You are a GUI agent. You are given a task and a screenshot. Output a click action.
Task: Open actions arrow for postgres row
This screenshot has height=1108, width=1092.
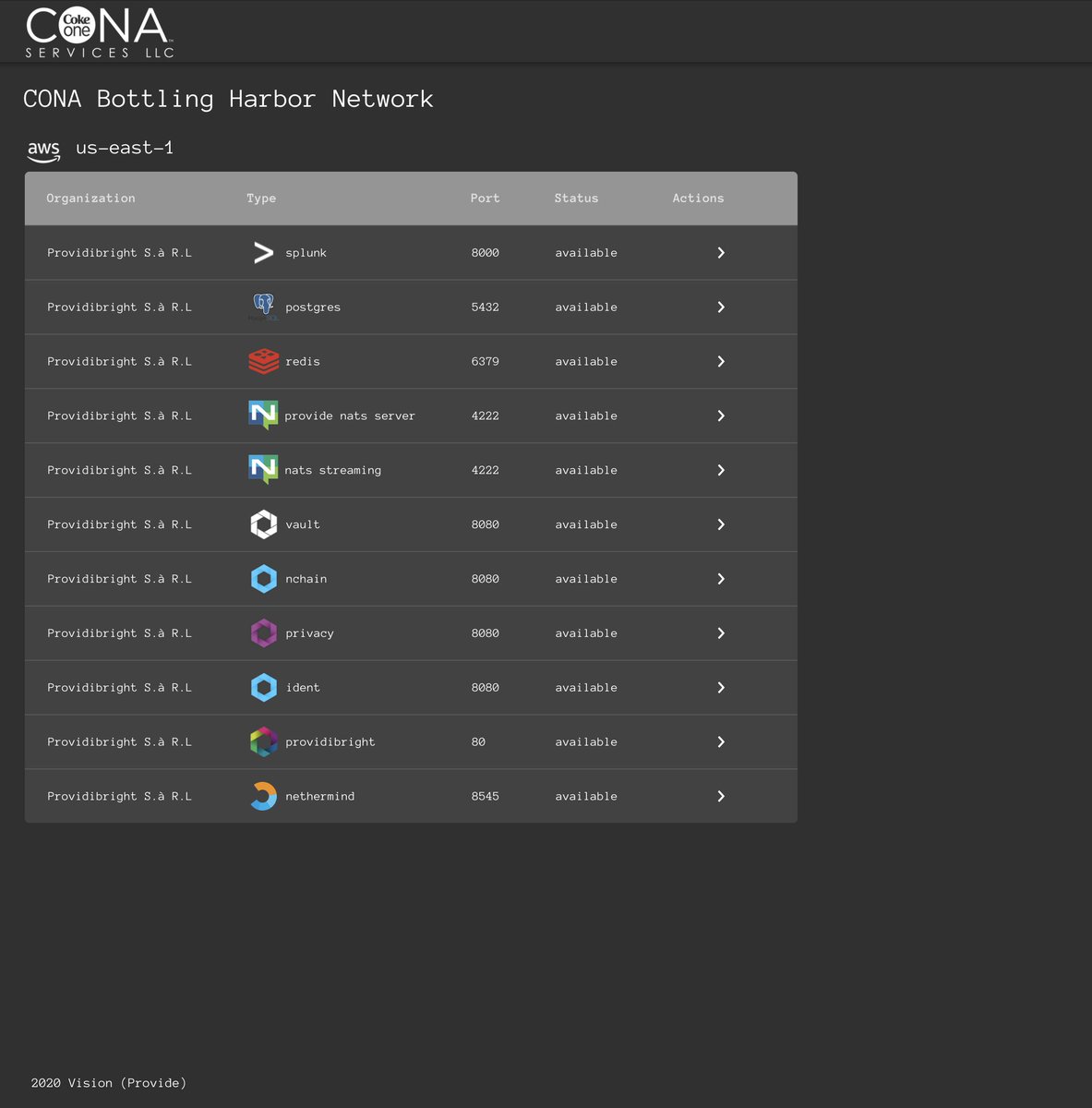click(x=721, y=307)
